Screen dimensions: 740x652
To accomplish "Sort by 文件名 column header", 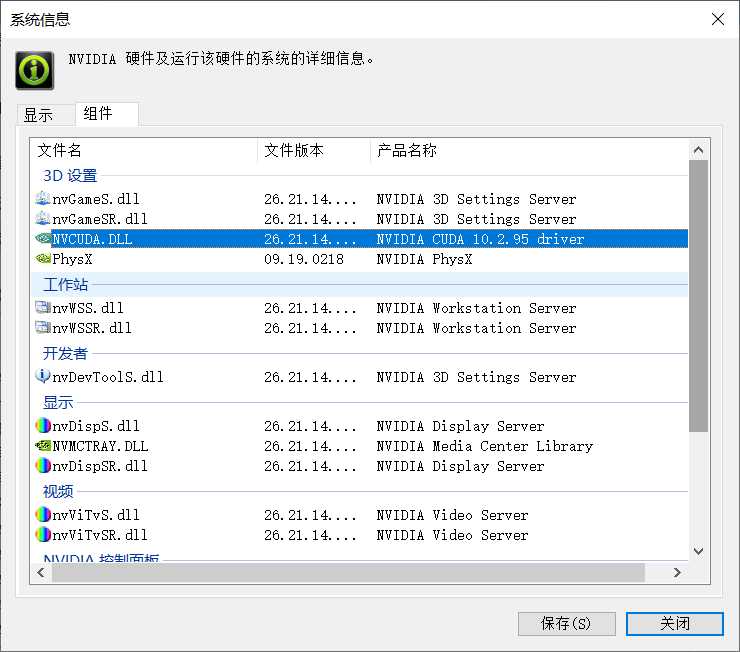I will [144, 150].
